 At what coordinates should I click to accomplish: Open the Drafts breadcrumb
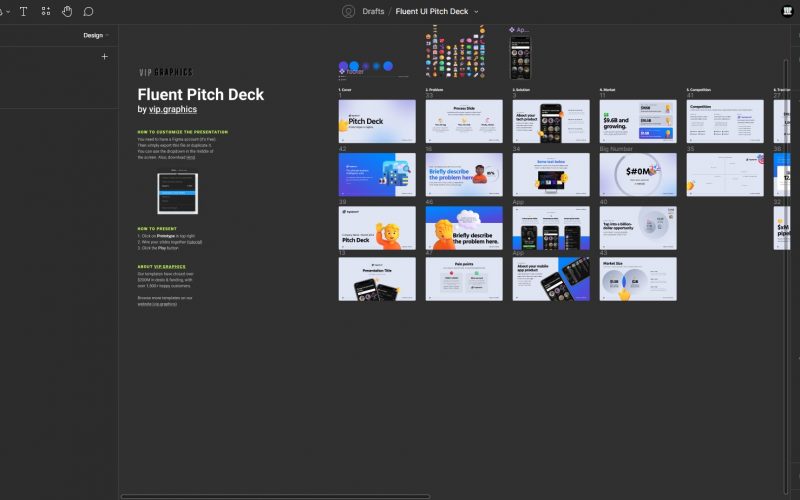pyautogui.click(x=373, y=11)
